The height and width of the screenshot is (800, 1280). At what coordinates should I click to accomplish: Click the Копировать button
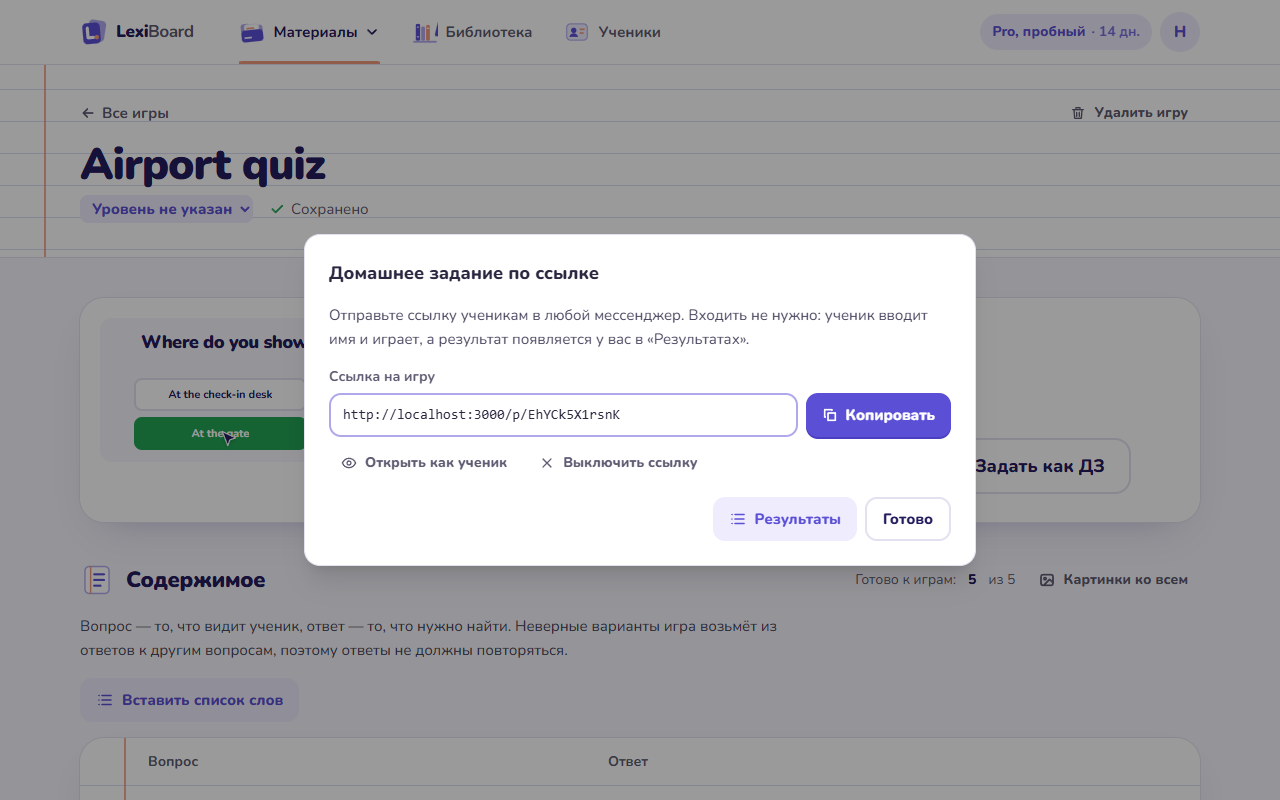coord(878,415)
